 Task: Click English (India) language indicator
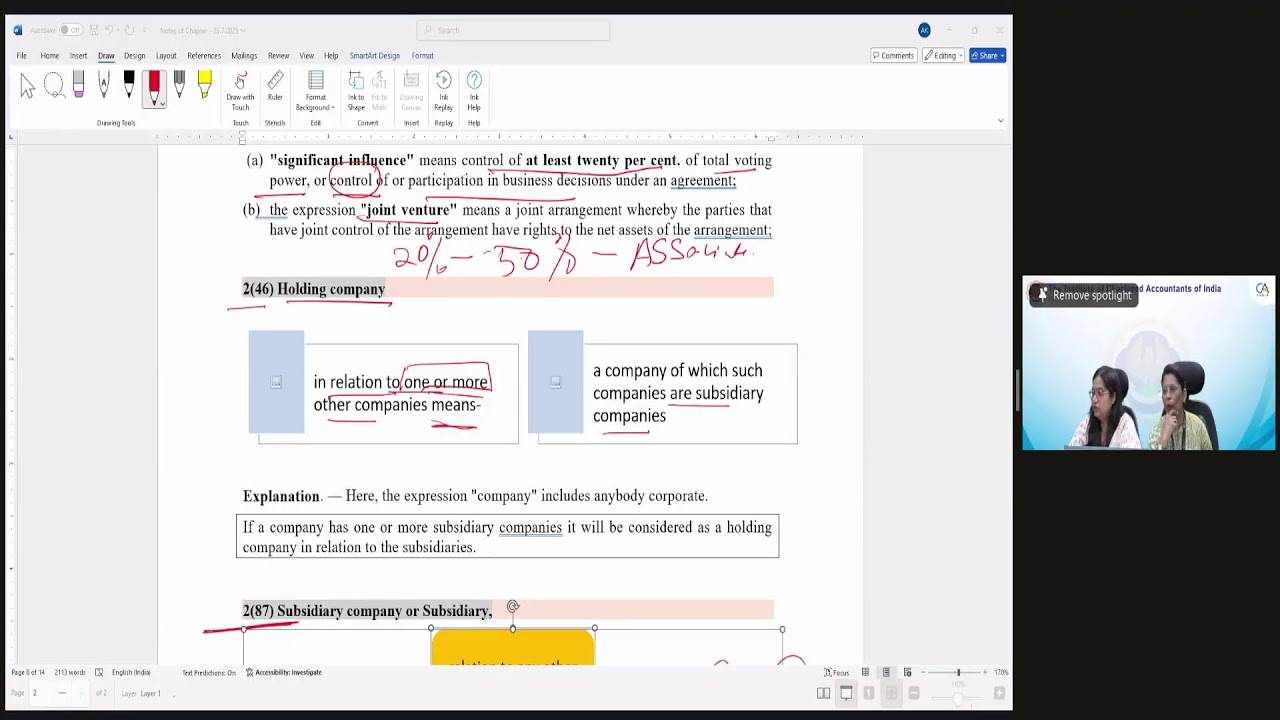[131, 673]
